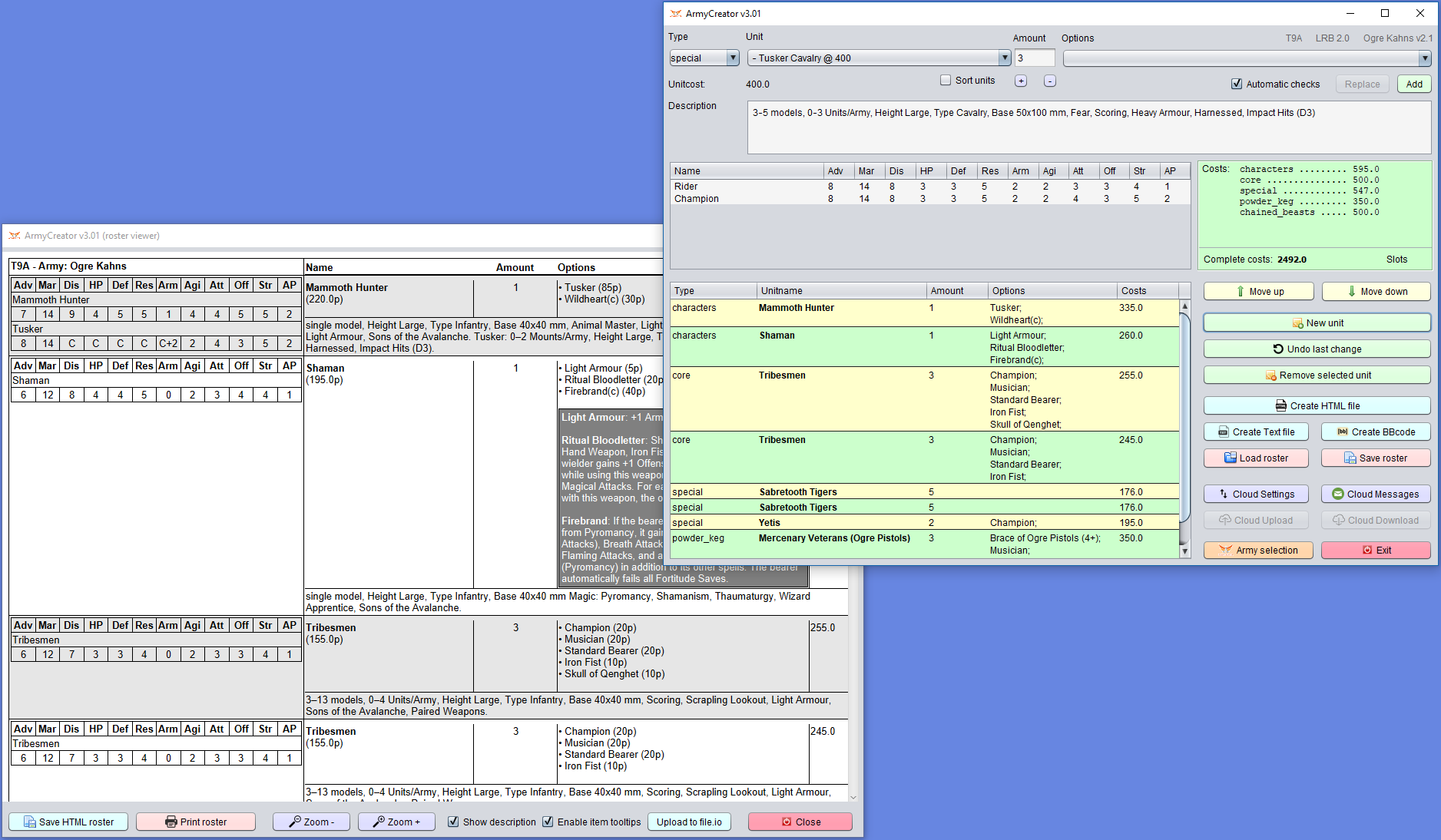Click the Print roster button
1441x840 pixels.
(196, 822)
